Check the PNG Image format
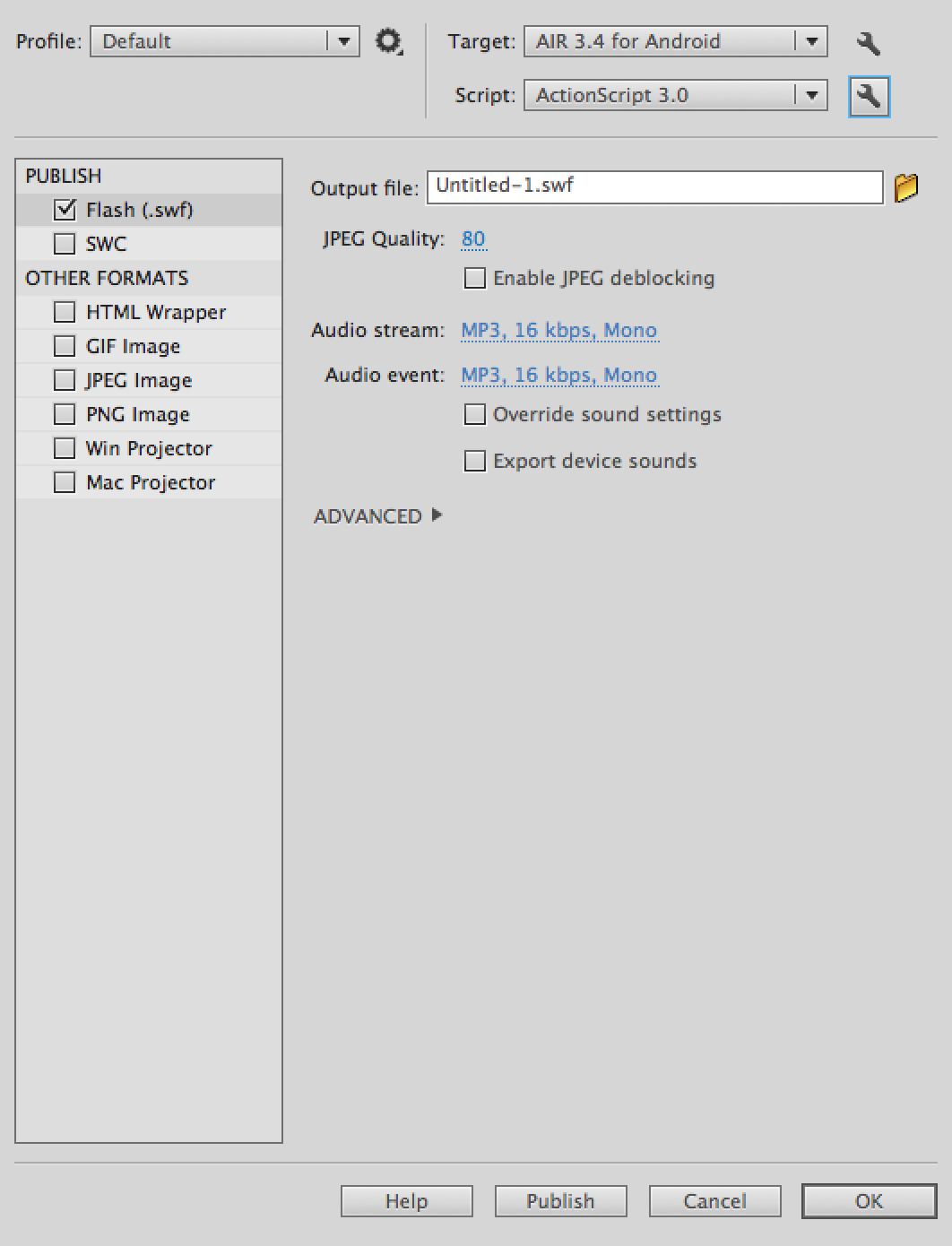This screenshot has height=1246, width=952. pos(65,414)
